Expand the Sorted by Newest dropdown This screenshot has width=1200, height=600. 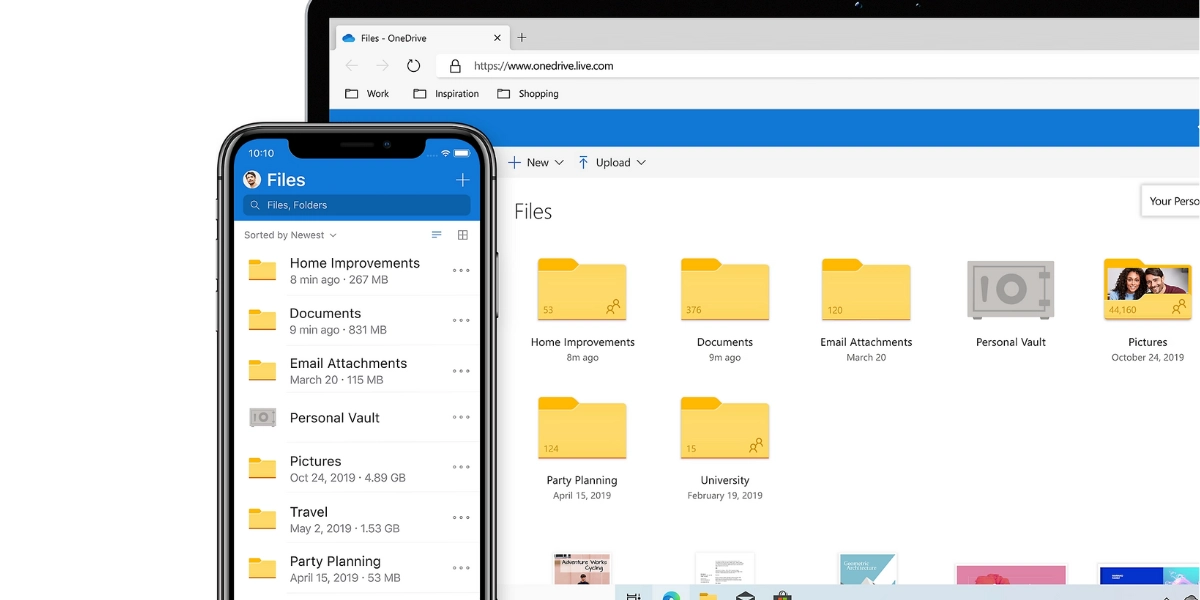click(290, 235)
